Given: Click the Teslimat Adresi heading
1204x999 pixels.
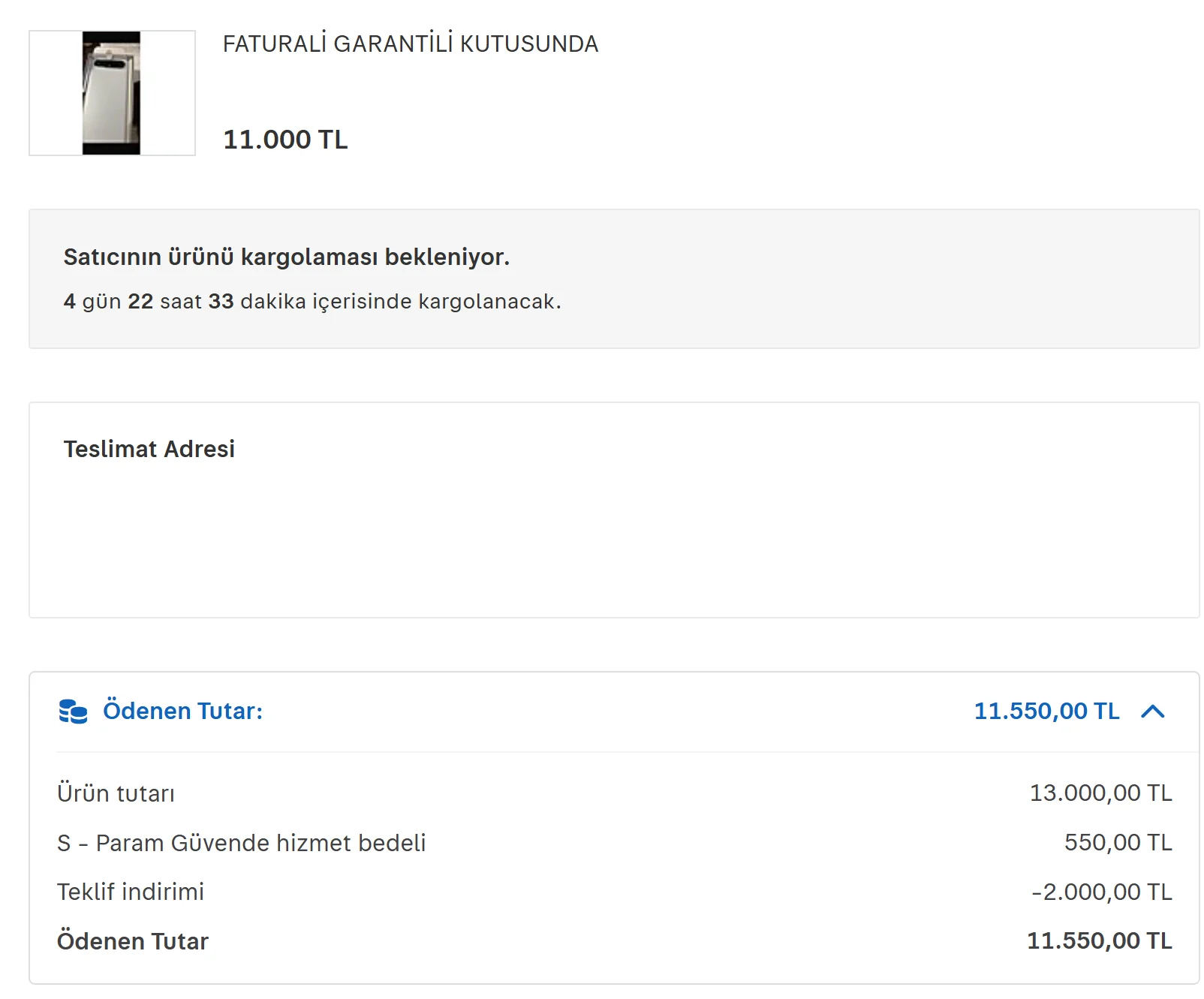Looking at the screenshot, I should point(149,449).
